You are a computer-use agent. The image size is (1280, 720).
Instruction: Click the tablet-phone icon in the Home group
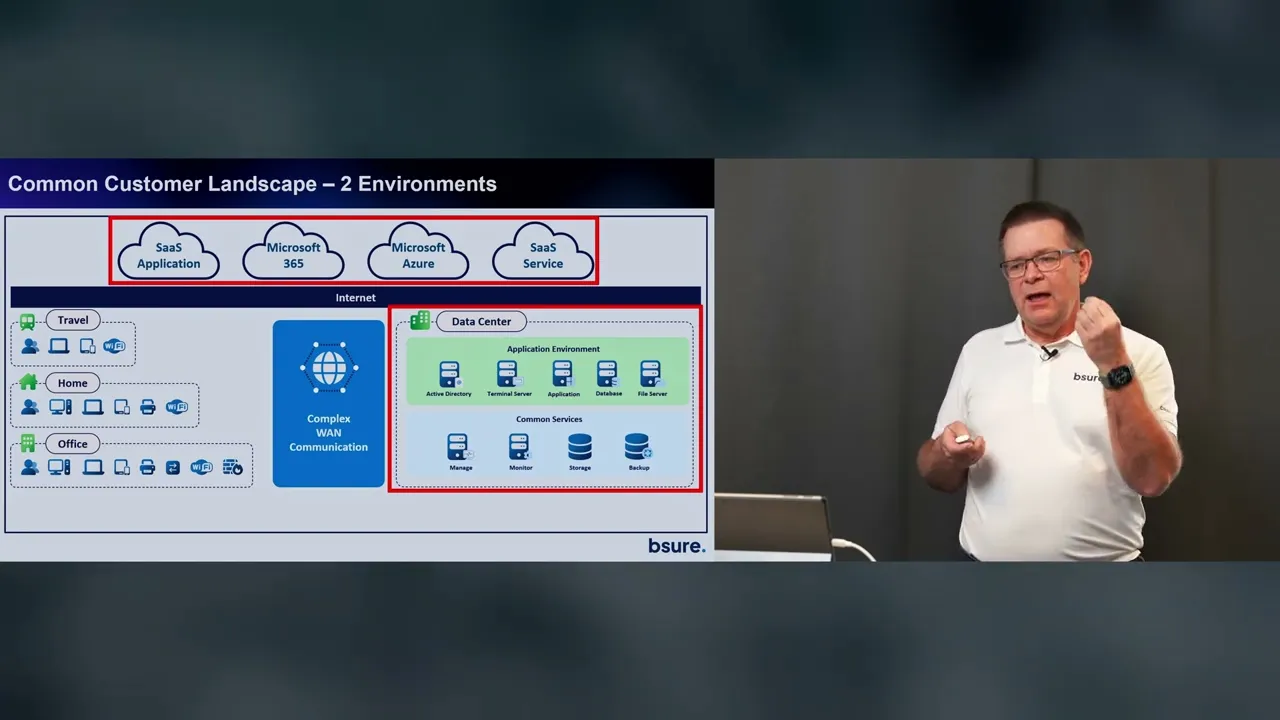122,407
